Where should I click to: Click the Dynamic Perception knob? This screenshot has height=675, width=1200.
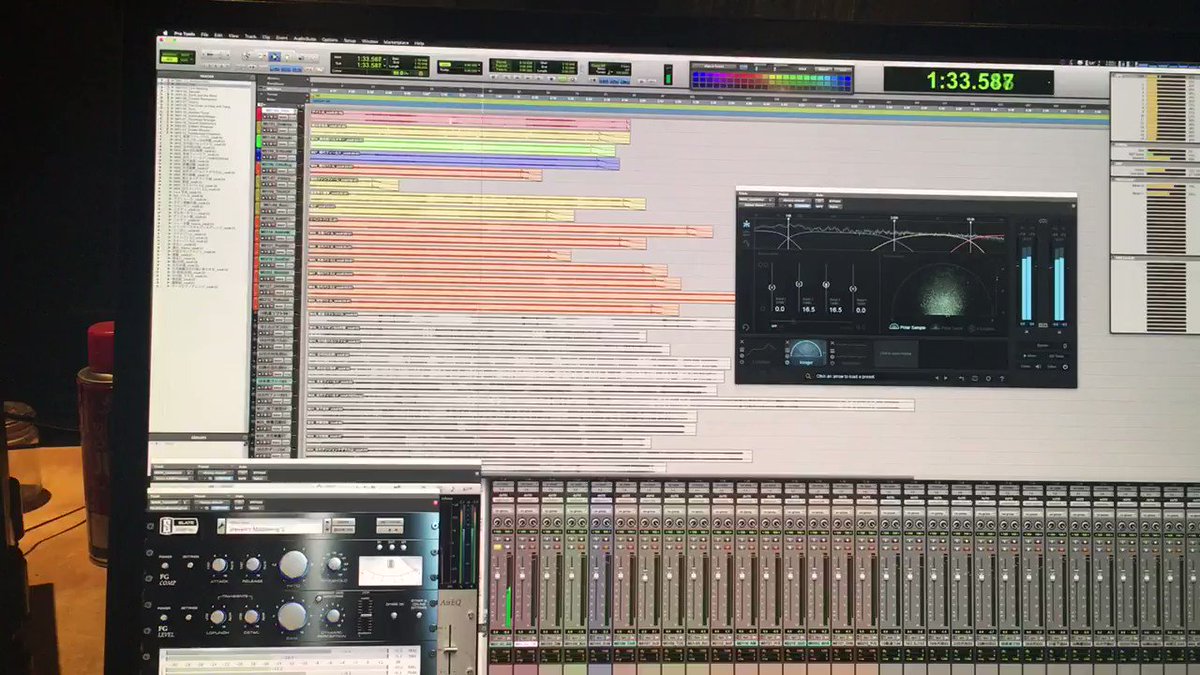click(333, 615)
